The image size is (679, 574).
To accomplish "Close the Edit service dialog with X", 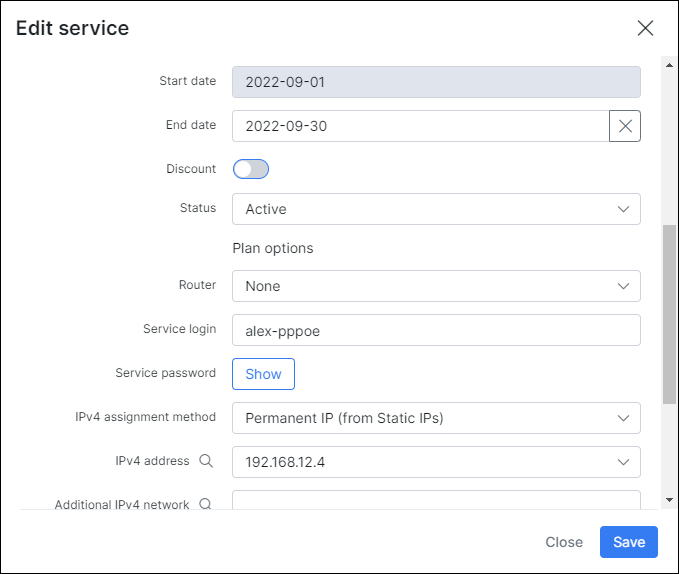I will 645,28.
